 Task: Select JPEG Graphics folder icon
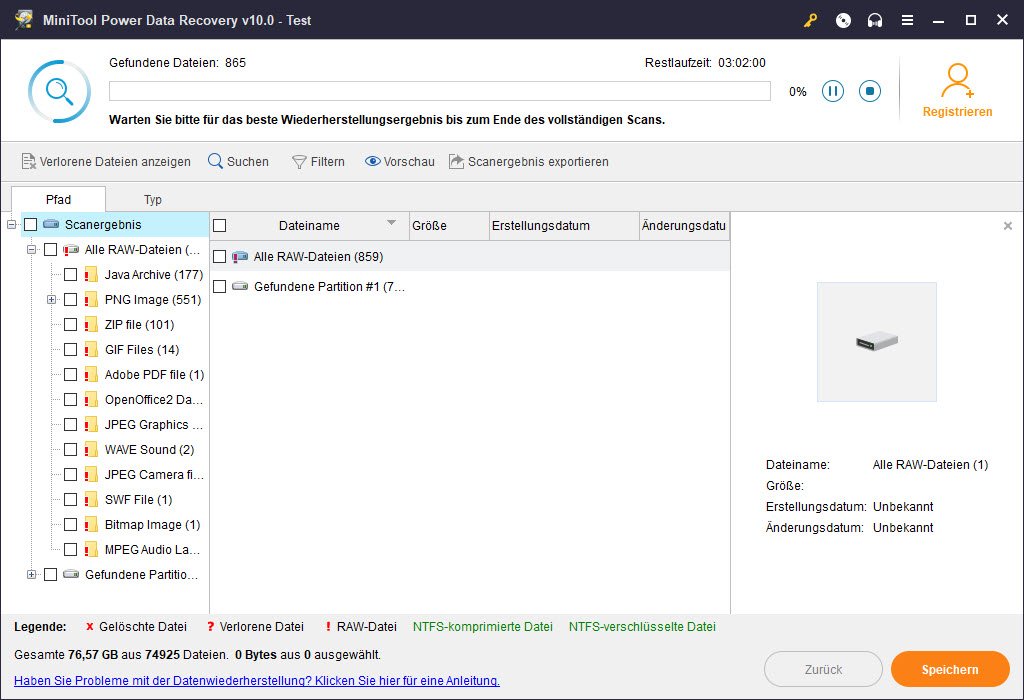91,424
